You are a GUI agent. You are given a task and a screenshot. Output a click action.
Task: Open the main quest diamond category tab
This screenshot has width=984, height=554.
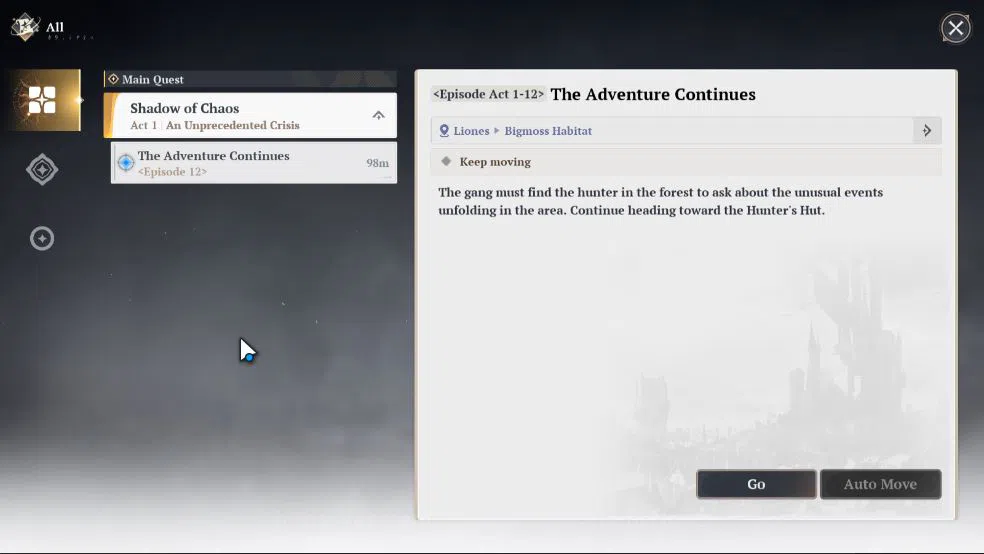42,169
